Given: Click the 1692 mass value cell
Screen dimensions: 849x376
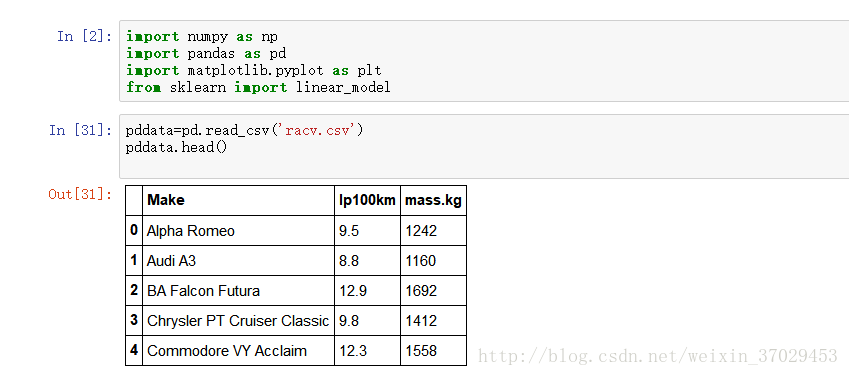Looking at the screenshot, I should pos(433,291).
